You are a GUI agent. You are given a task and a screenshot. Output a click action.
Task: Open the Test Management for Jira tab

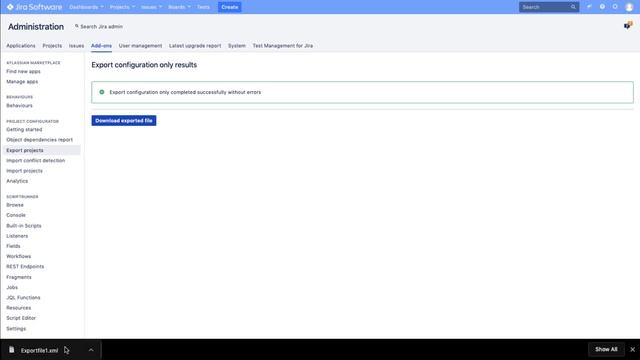pyautogui.click(x=283, y=46)
